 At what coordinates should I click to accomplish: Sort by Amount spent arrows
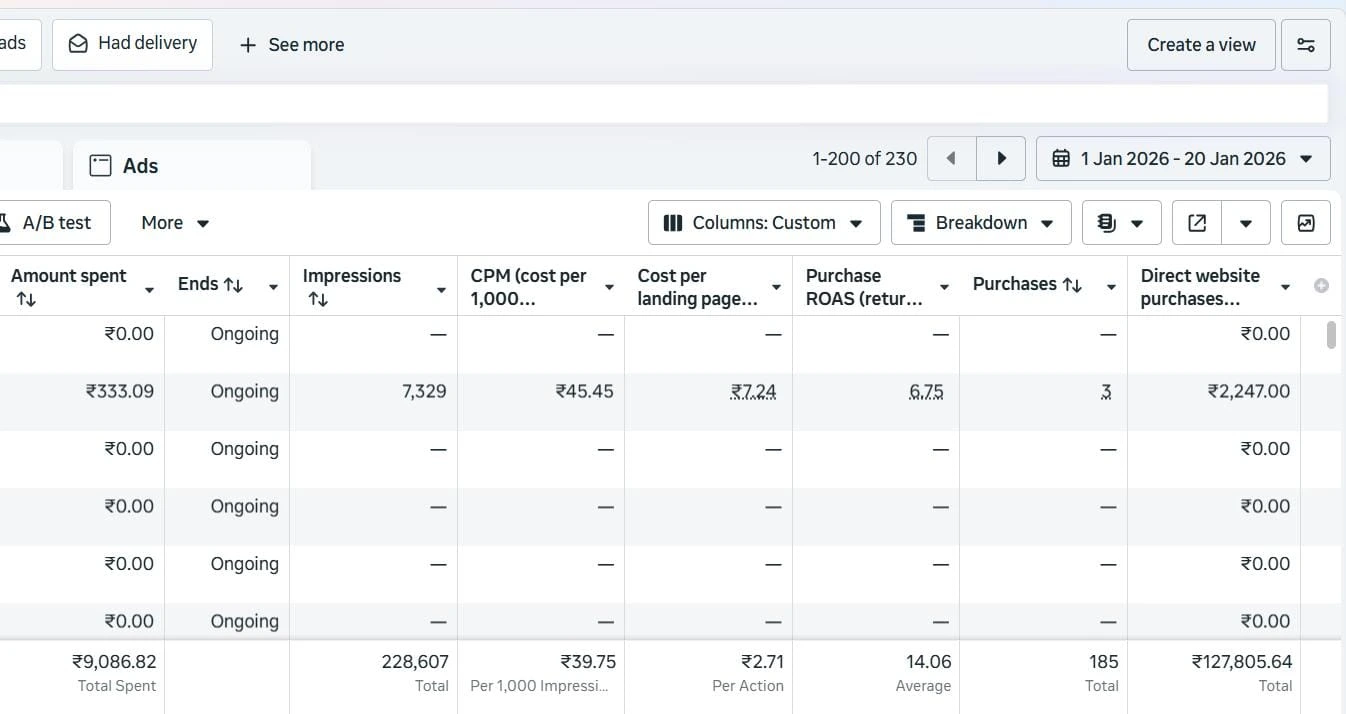tap(26, 299)
